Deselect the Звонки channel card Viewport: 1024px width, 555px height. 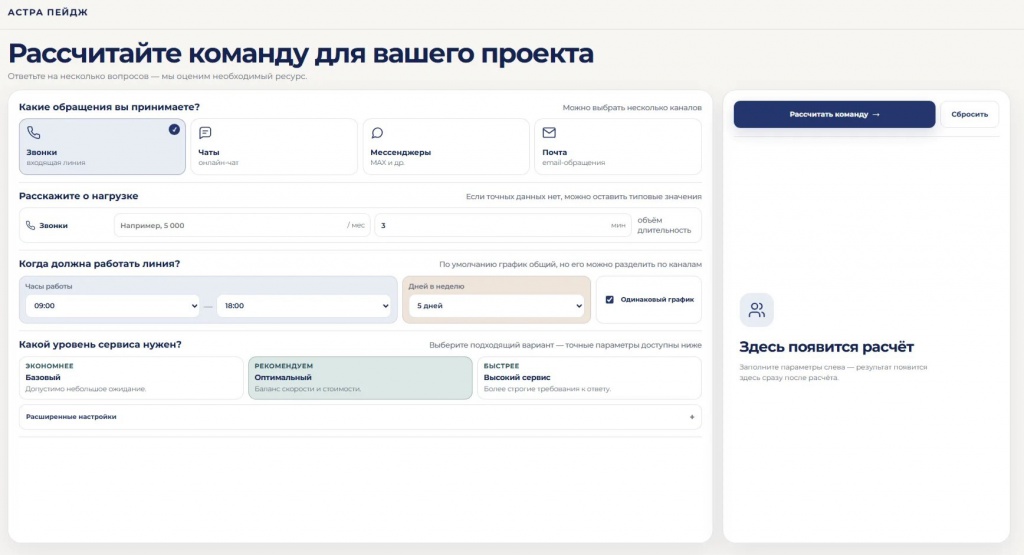pos(102,146)
